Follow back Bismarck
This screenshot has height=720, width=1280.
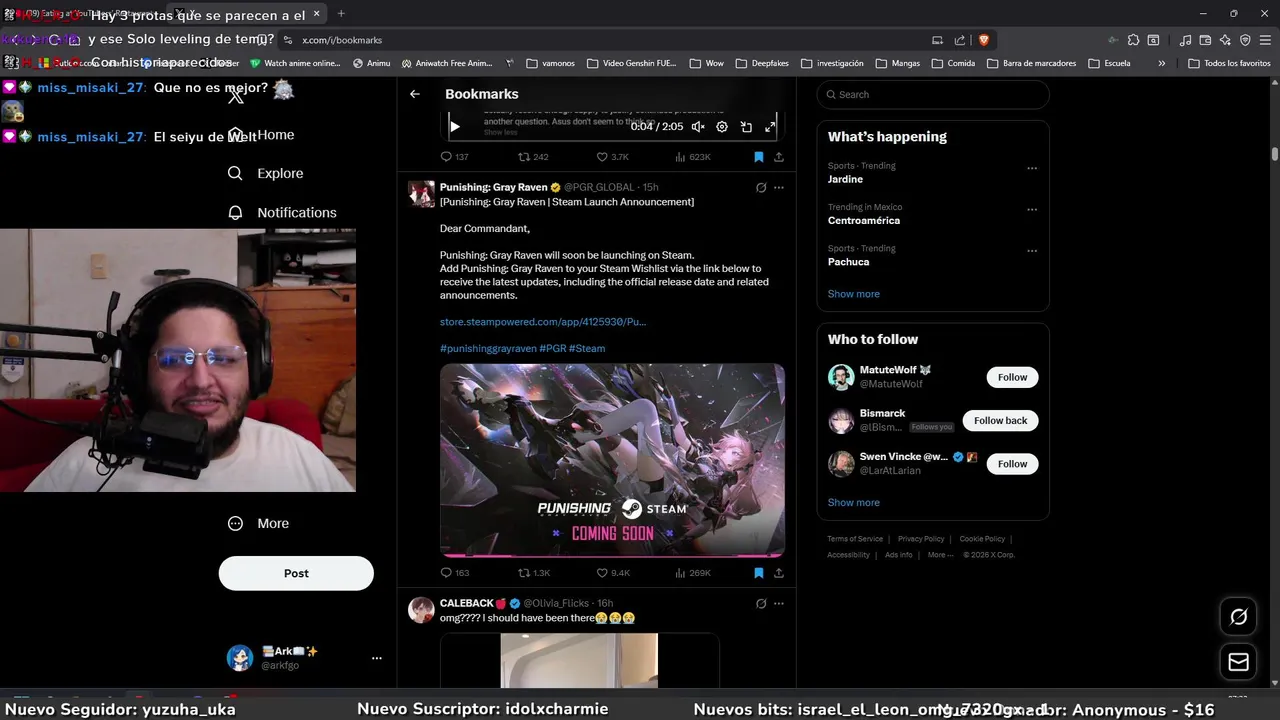1000,420
